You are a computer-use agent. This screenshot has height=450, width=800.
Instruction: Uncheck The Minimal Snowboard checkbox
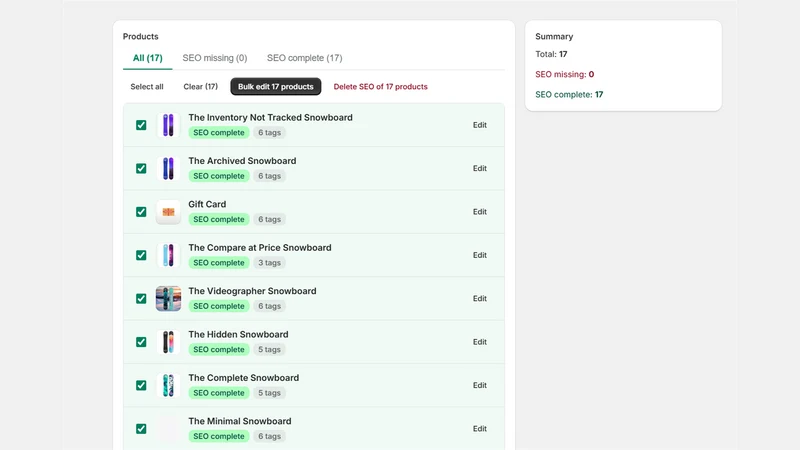141,429
